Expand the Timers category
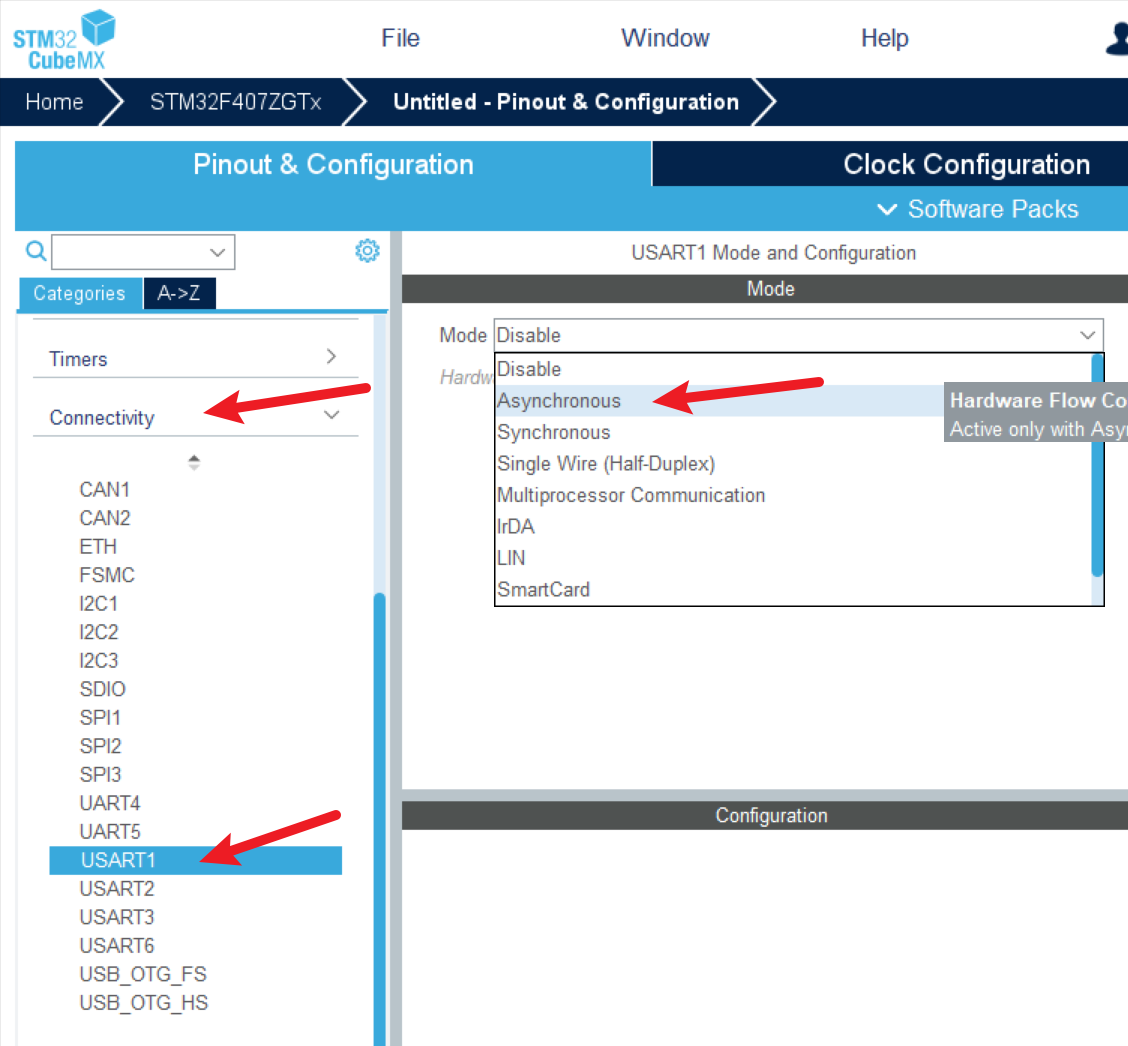1128x1046 pixels. 195,358
